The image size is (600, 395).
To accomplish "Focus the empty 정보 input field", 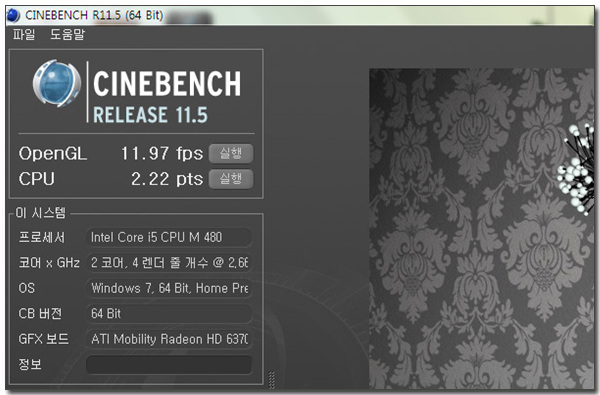I will 169,364.
